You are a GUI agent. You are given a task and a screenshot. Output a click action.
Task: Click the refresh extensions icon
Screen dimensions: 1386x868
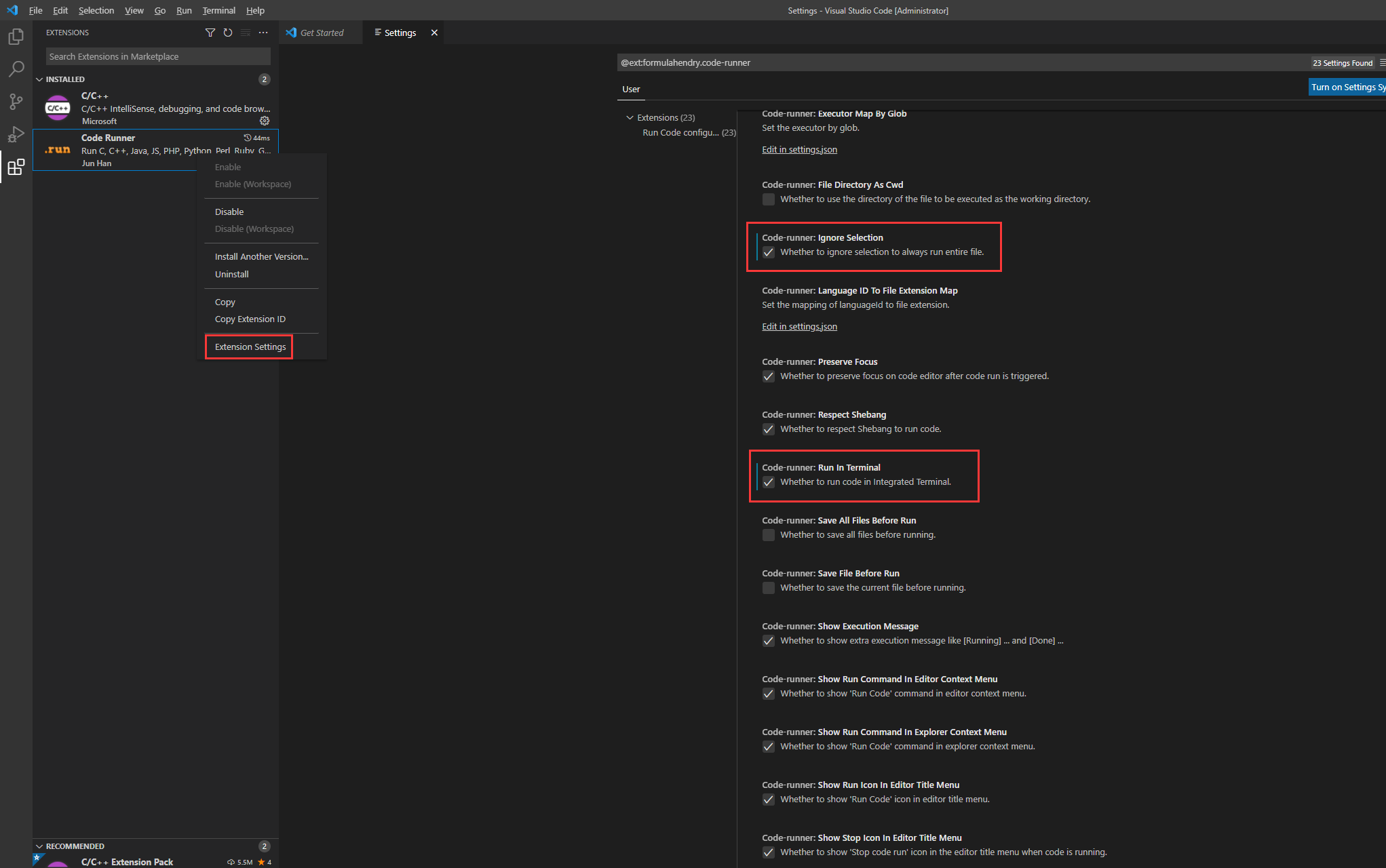[228, 33]
